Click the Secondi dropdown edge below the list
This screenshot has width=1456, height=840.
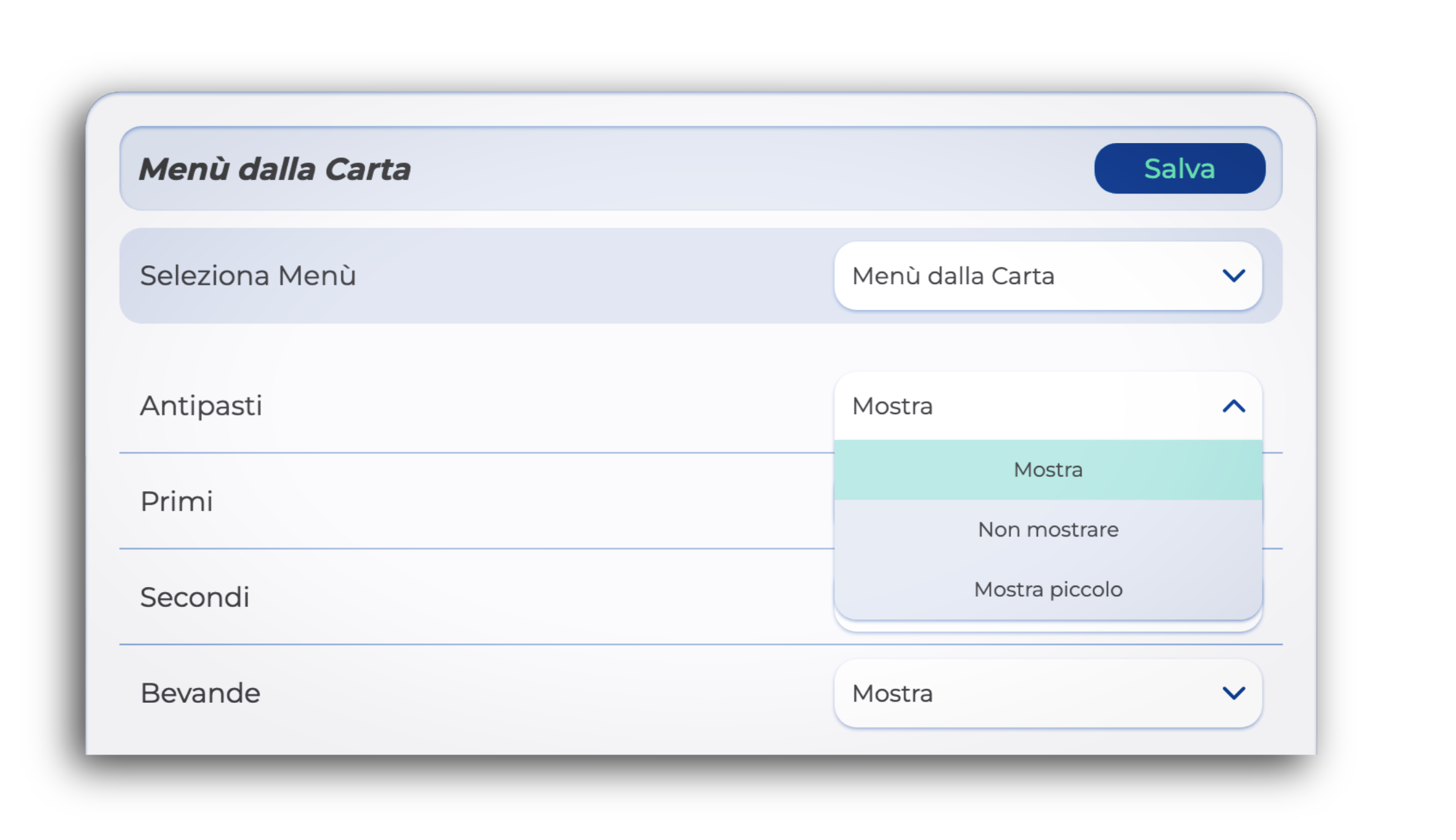[x=1048, y=626]
